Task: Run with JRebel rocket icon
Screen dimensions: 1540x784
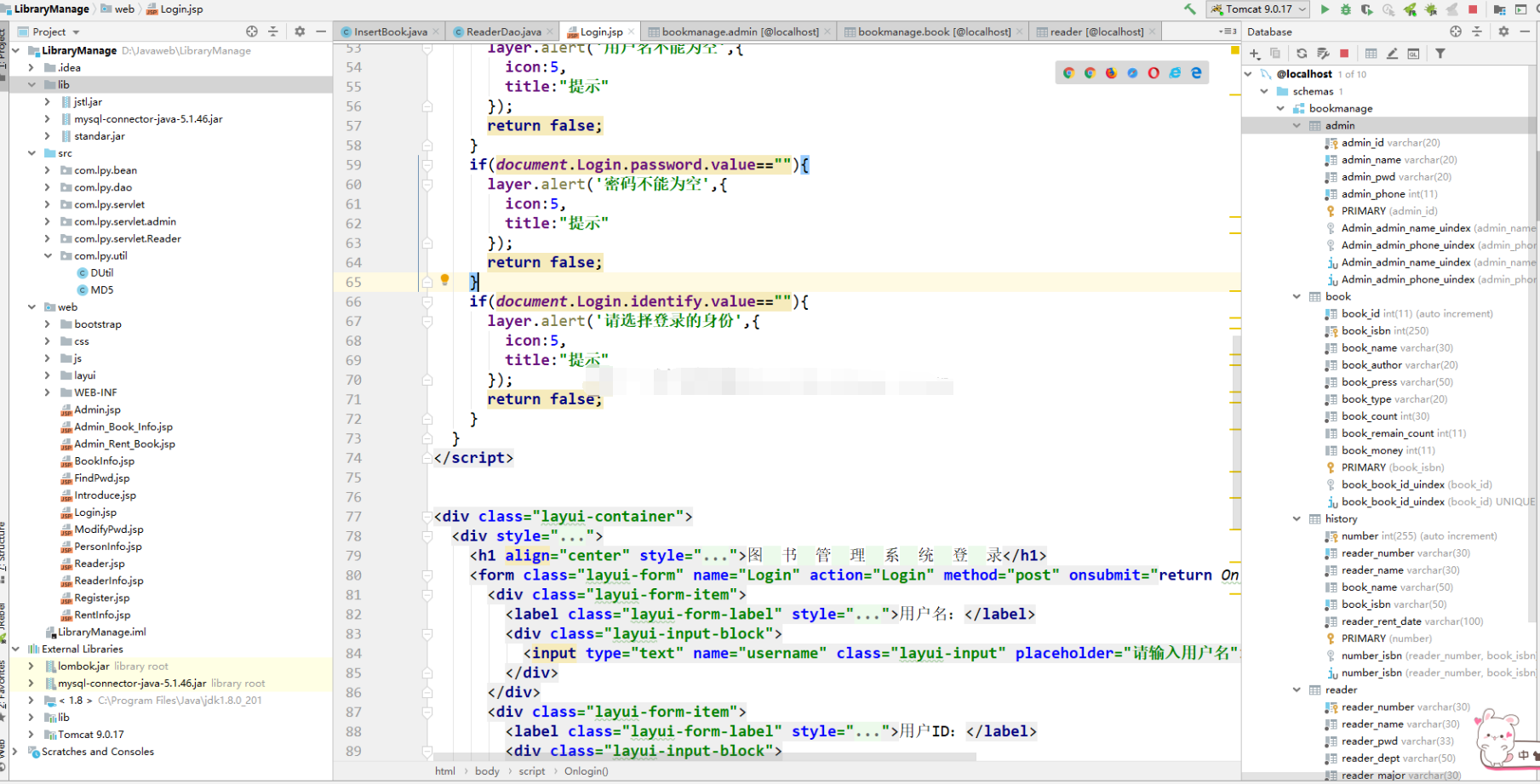Action: (x=1411, y=9)
